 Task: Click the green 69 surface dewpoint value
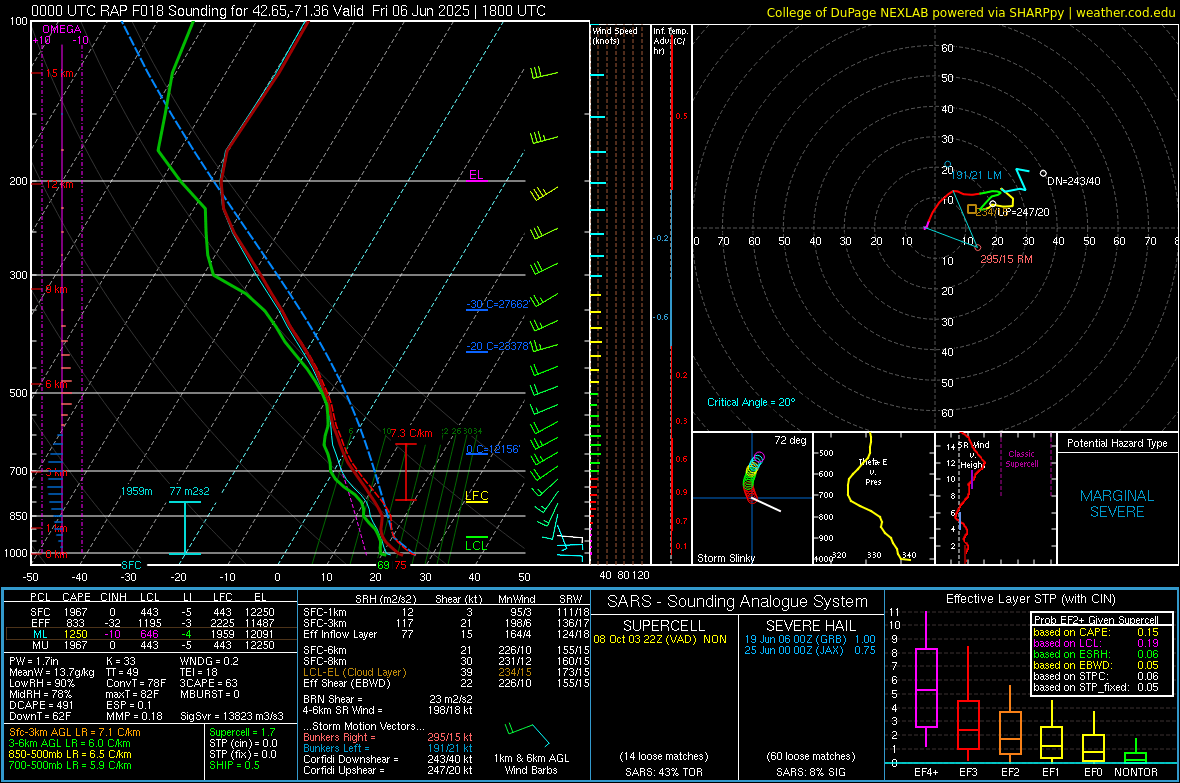tap(383, 565)
